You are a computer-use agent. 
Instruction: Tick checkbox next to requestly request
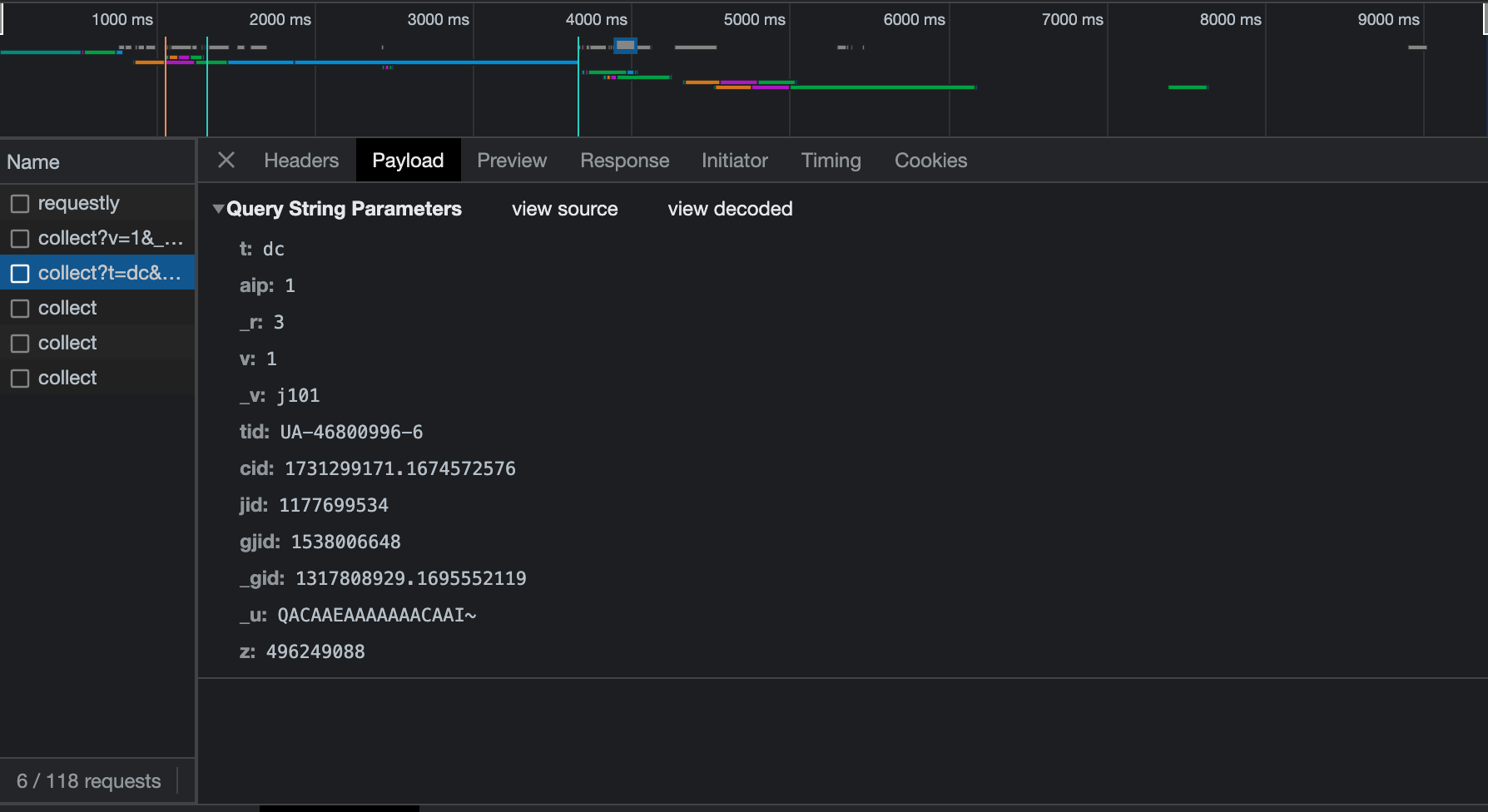click(x=20, y=204)
